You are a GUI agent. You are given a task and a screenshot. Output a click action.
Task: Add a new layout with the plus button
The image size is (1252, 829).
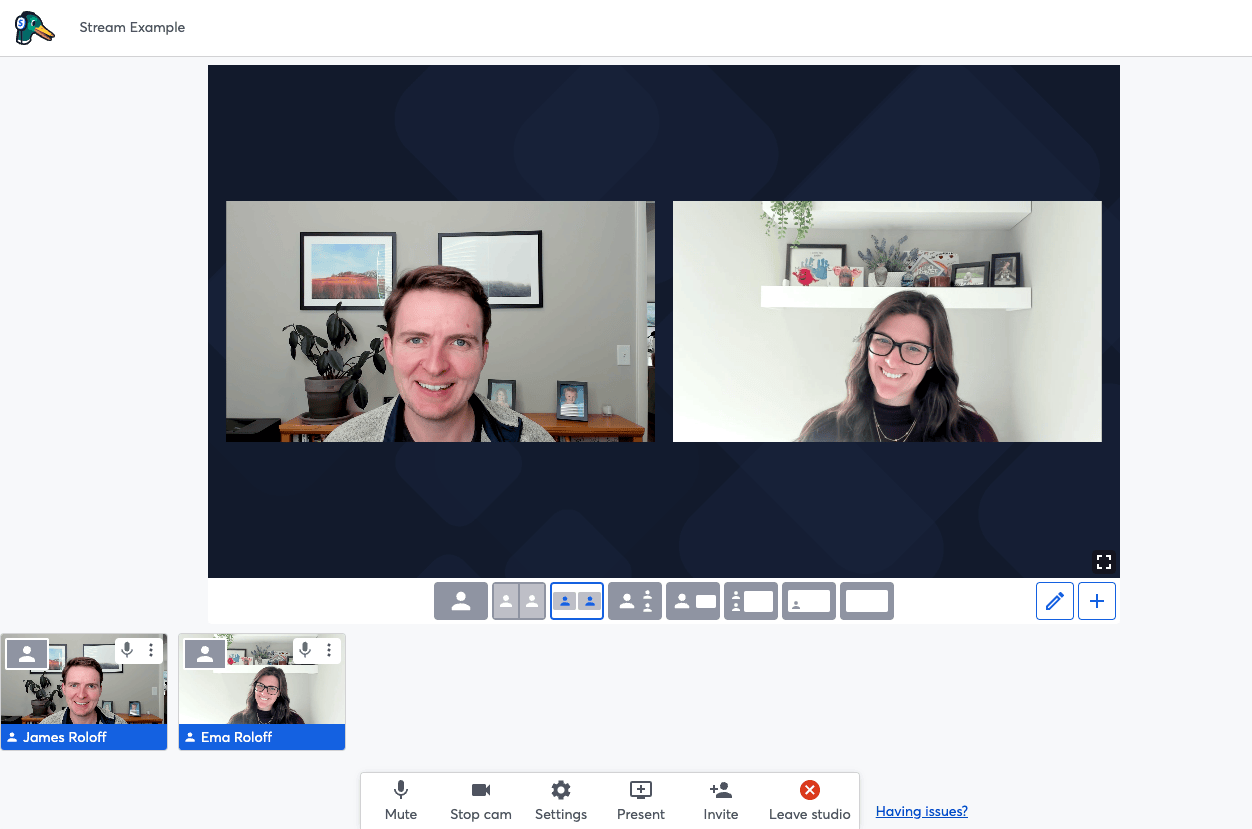click(1097, 601)
